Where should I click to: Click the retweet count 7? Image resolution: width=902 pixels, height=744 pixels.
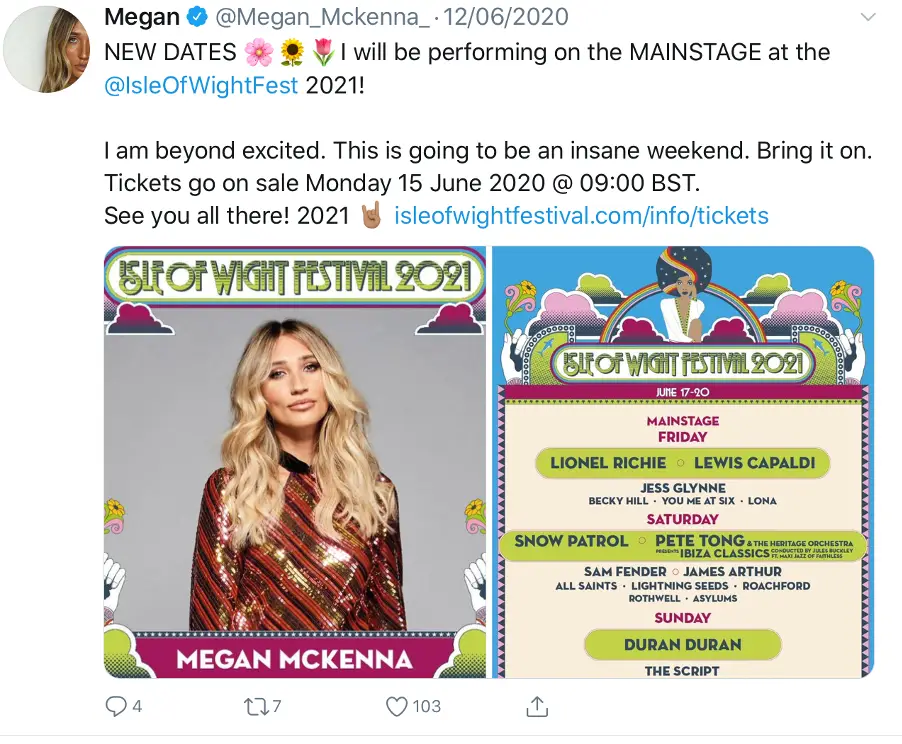coord(277,706)
